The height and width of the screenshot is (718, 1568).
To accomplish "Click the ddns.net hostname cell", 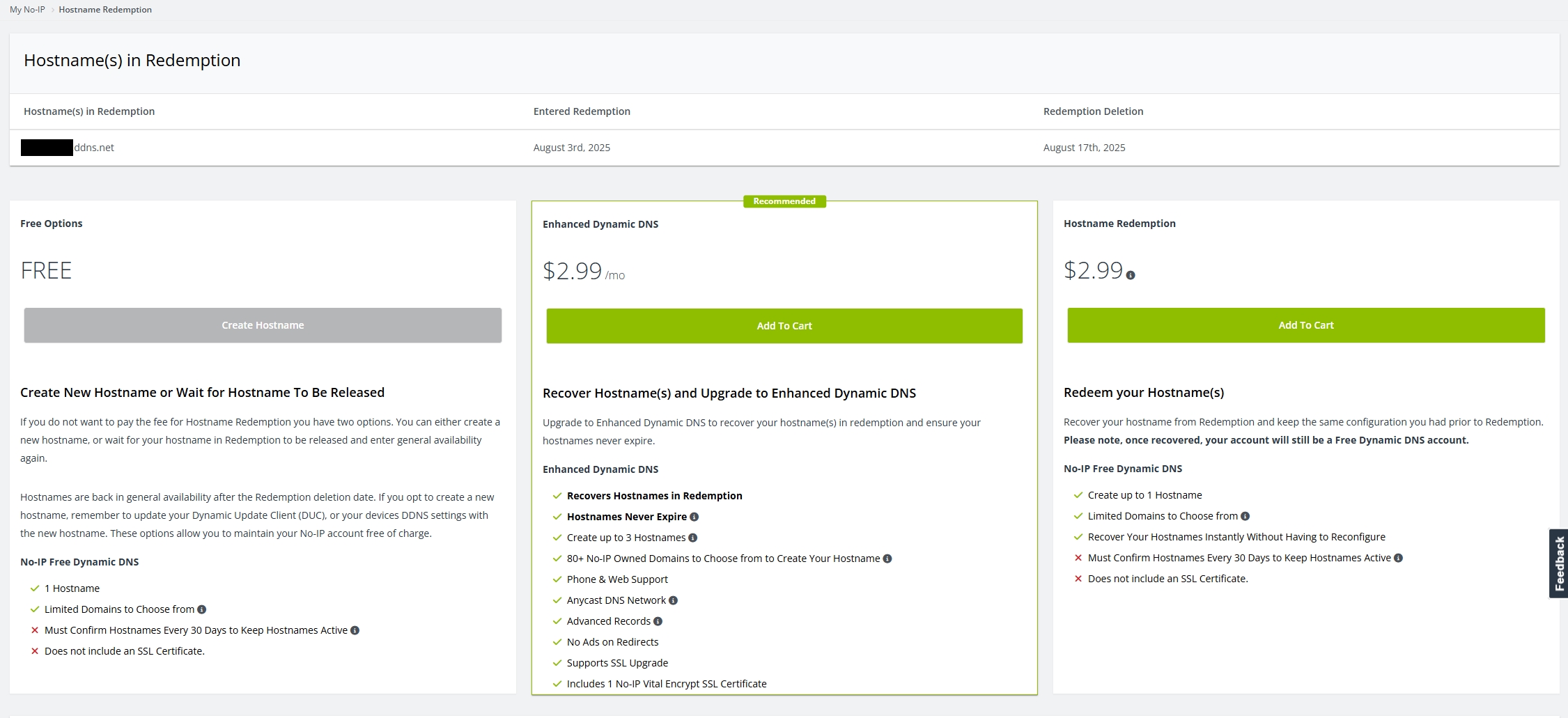I will 68,148.
